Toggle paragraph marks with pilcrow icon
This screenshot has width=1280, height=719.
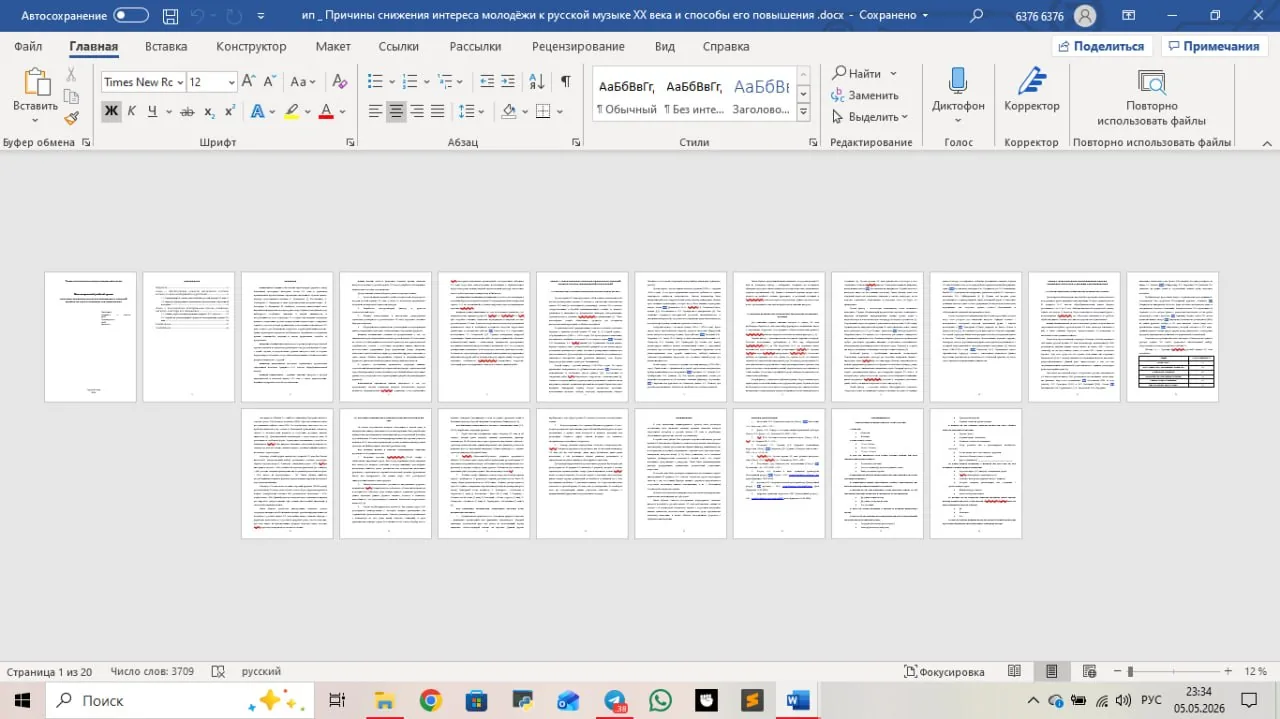[x=566, y=82]
